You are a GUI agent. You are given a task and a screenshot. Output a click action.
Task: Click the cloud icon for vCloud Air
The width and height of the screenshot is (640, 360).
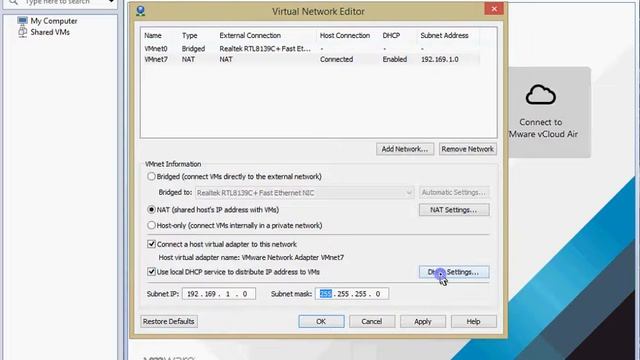tap(540, 95)
